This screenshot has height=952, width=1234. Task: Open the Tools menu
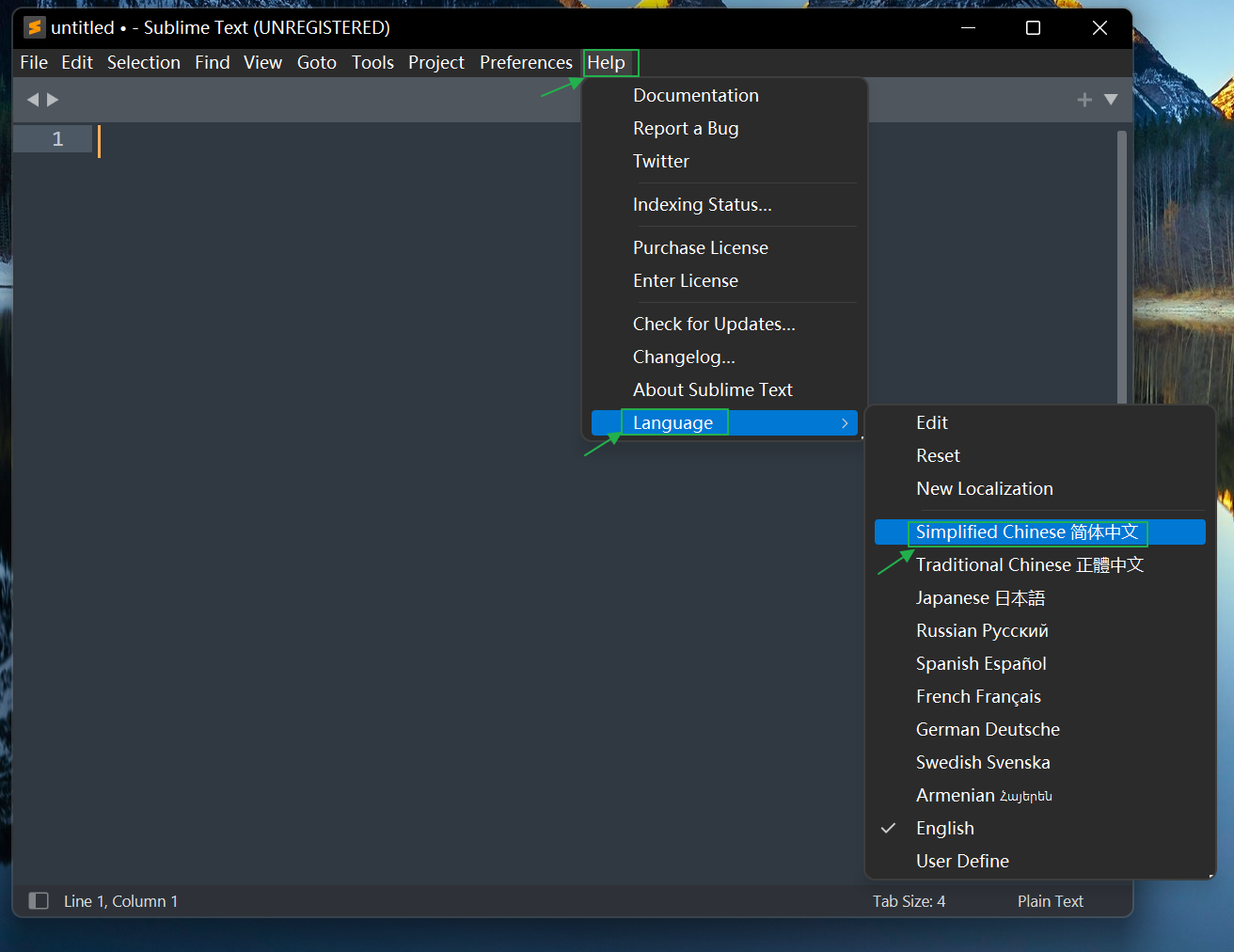click(x=372, y=63)
